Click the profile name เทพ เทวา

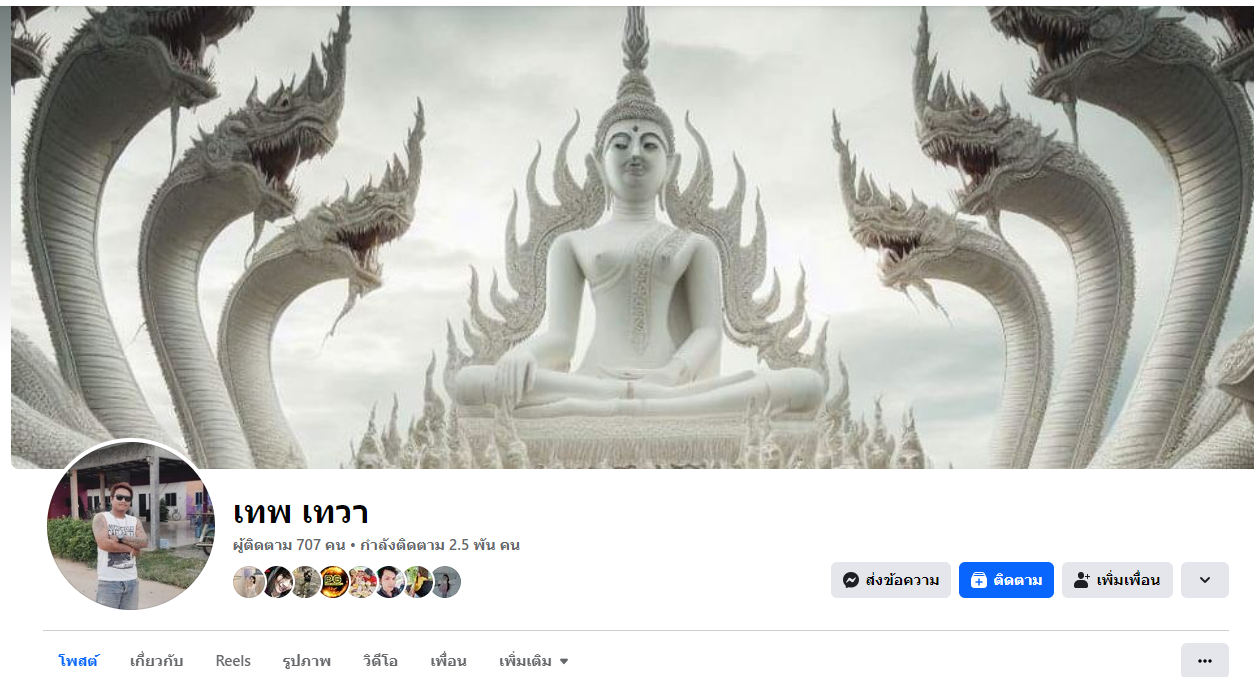tap(301, 512)
